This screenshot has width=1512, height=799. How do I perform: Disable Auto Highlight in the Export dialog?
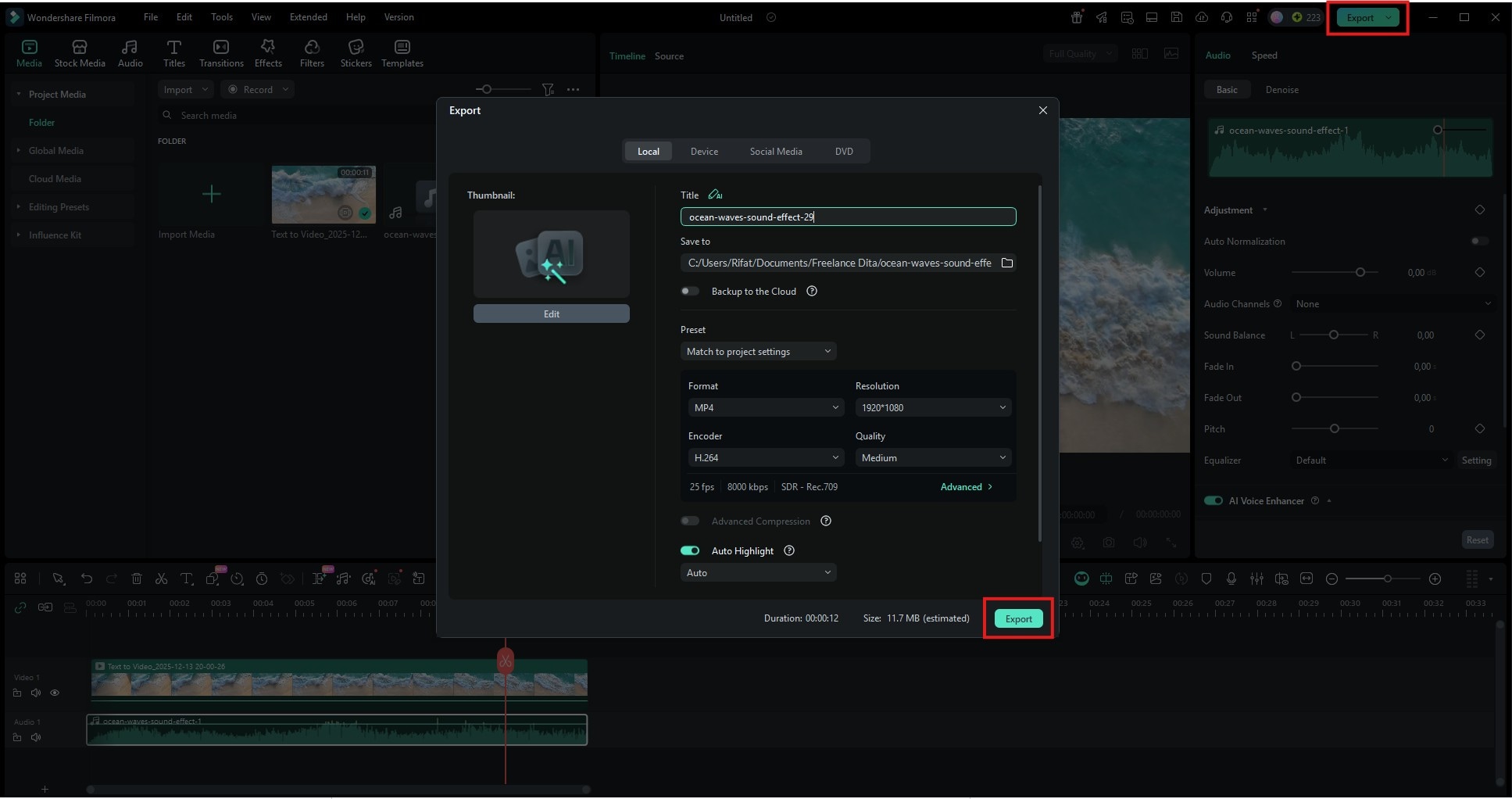(x=690, y=550)
